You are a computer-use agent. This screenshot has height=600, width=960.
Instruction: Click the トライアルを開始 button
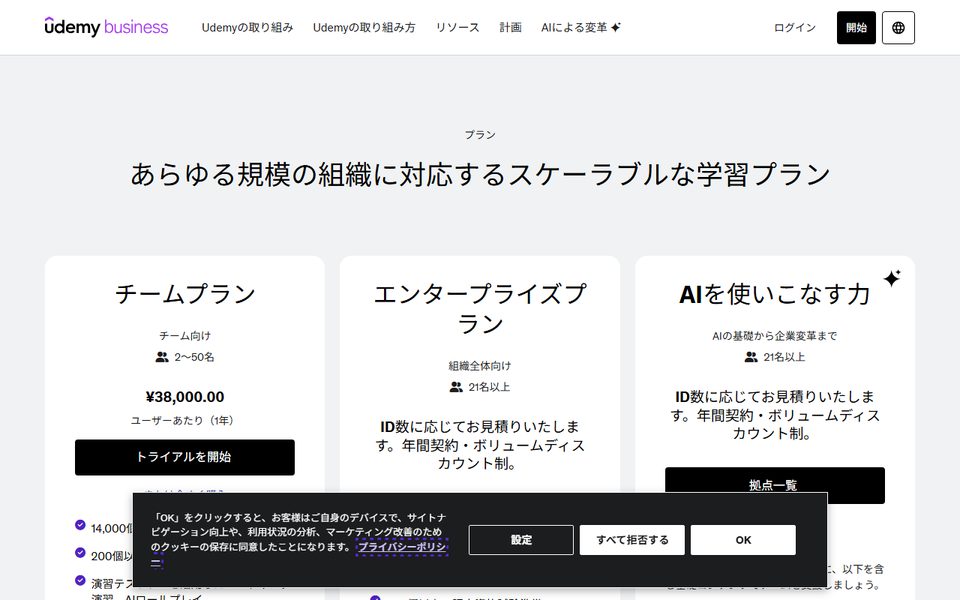point(185,457)
